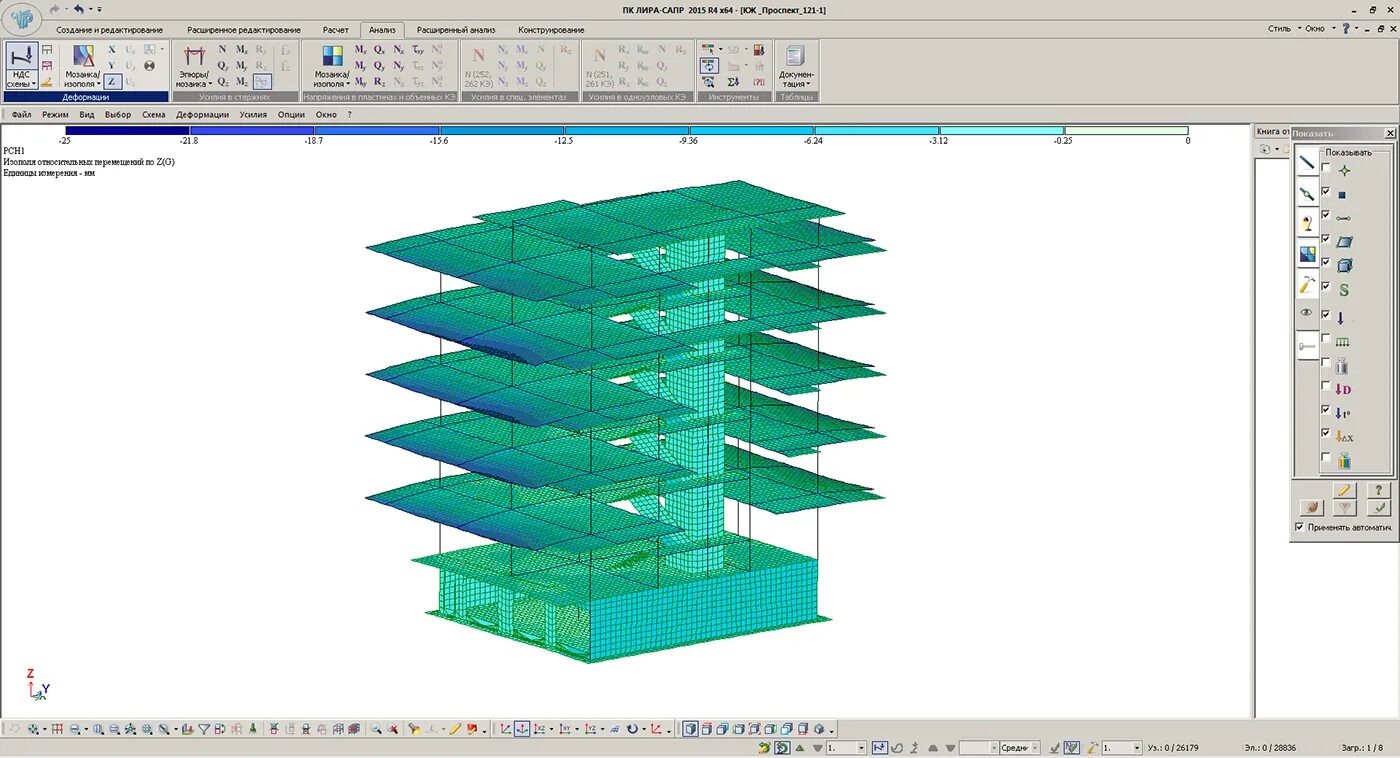
Task: Open Усилия menu
Action: [254, 115]
